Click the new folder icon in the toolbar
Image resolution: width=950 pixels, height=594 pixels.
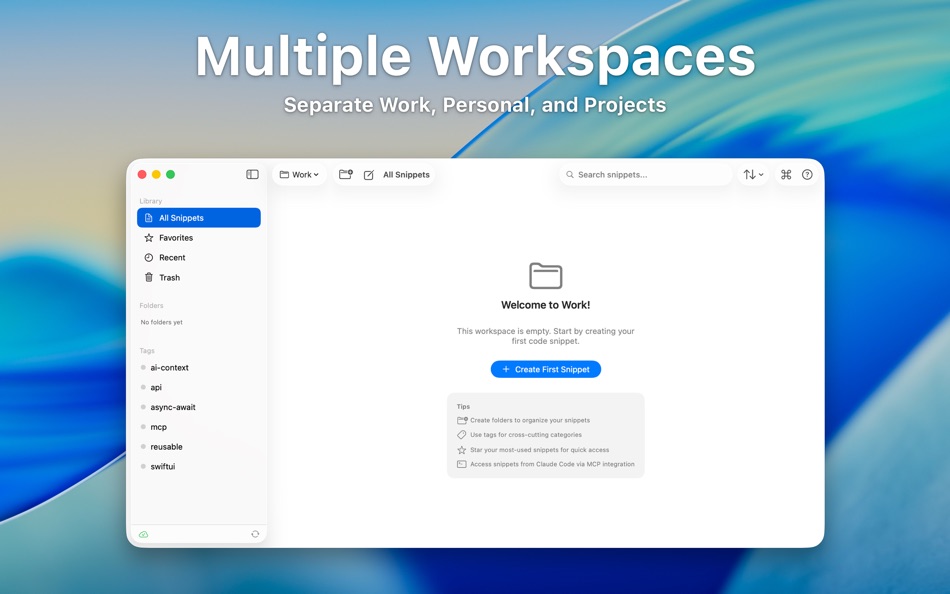pyautogui.click(x=345, y=174)
